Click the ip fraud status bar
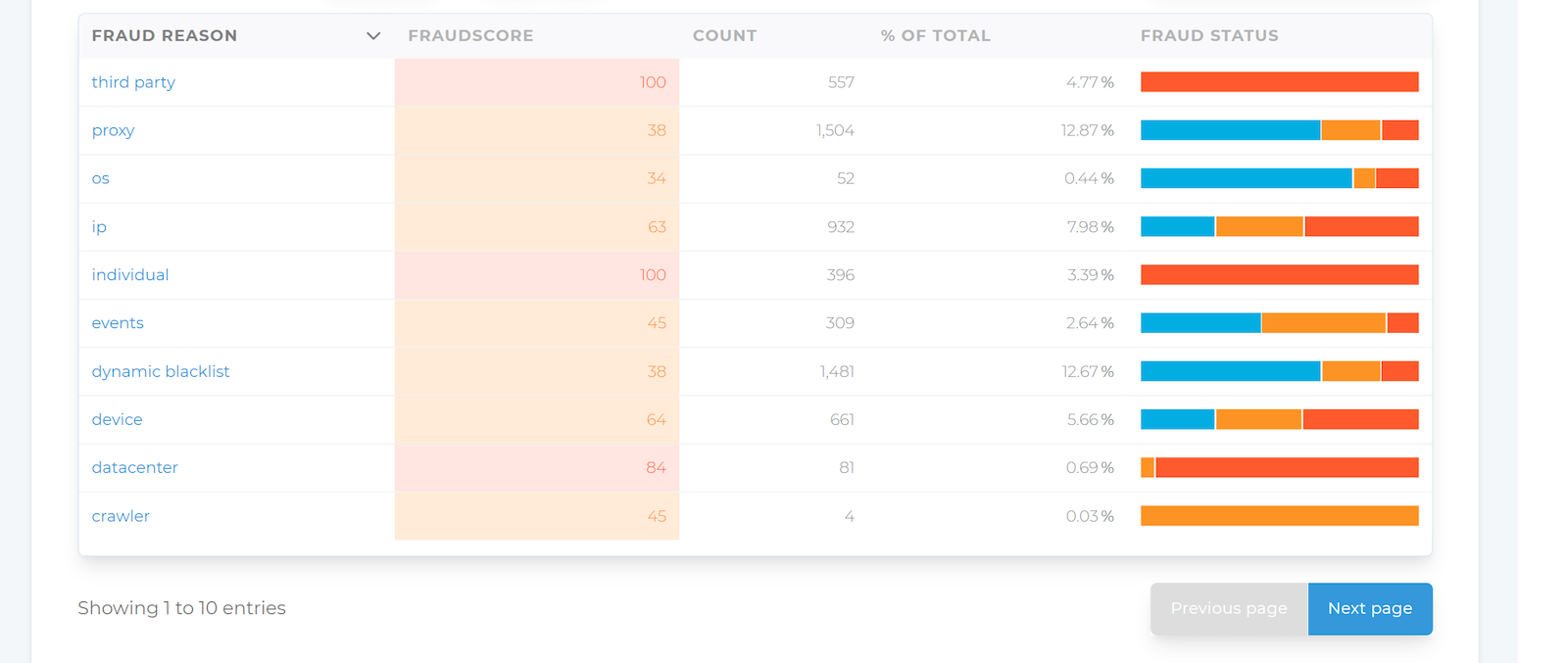Screen dimensions: 1568x663 [x=1280, y=227]
